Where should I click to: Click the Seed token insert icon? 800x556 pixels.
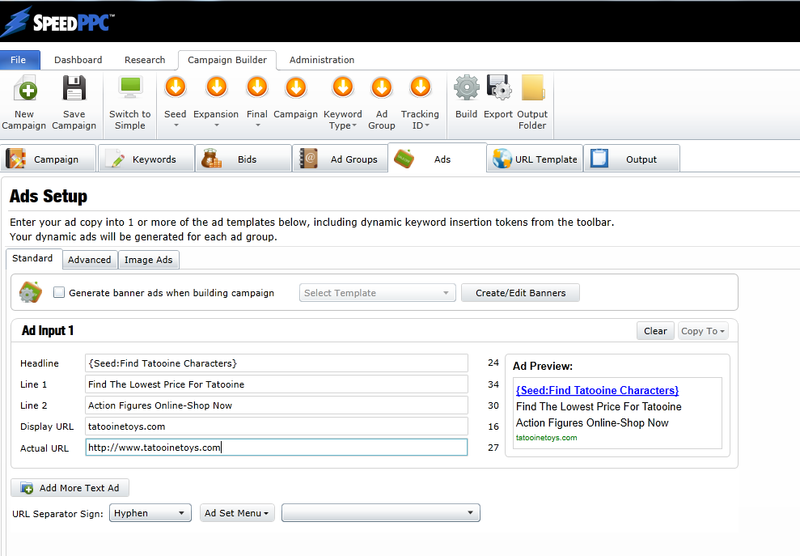point(175,88)
